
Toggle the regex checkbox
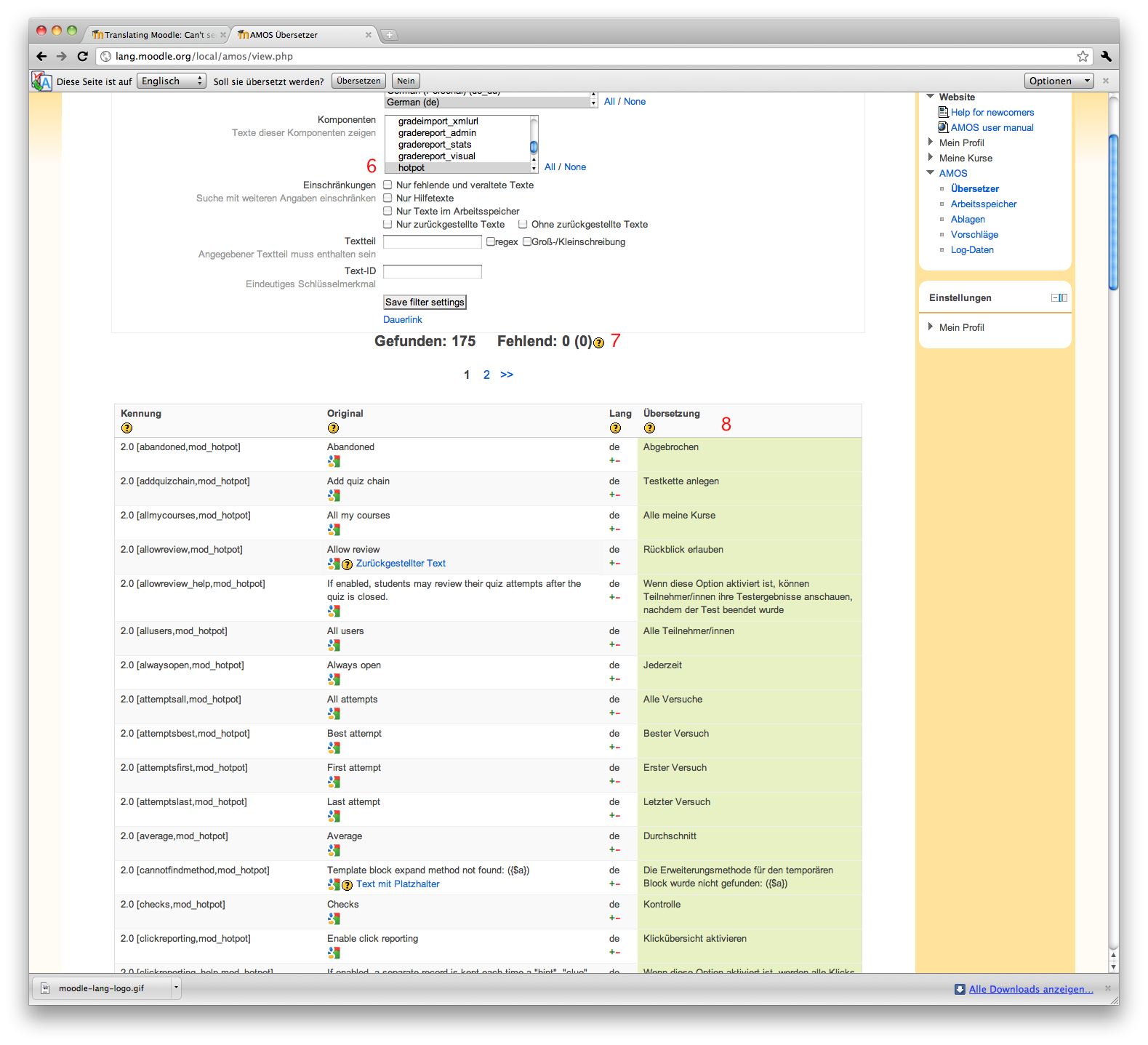(x=491, y=241)
